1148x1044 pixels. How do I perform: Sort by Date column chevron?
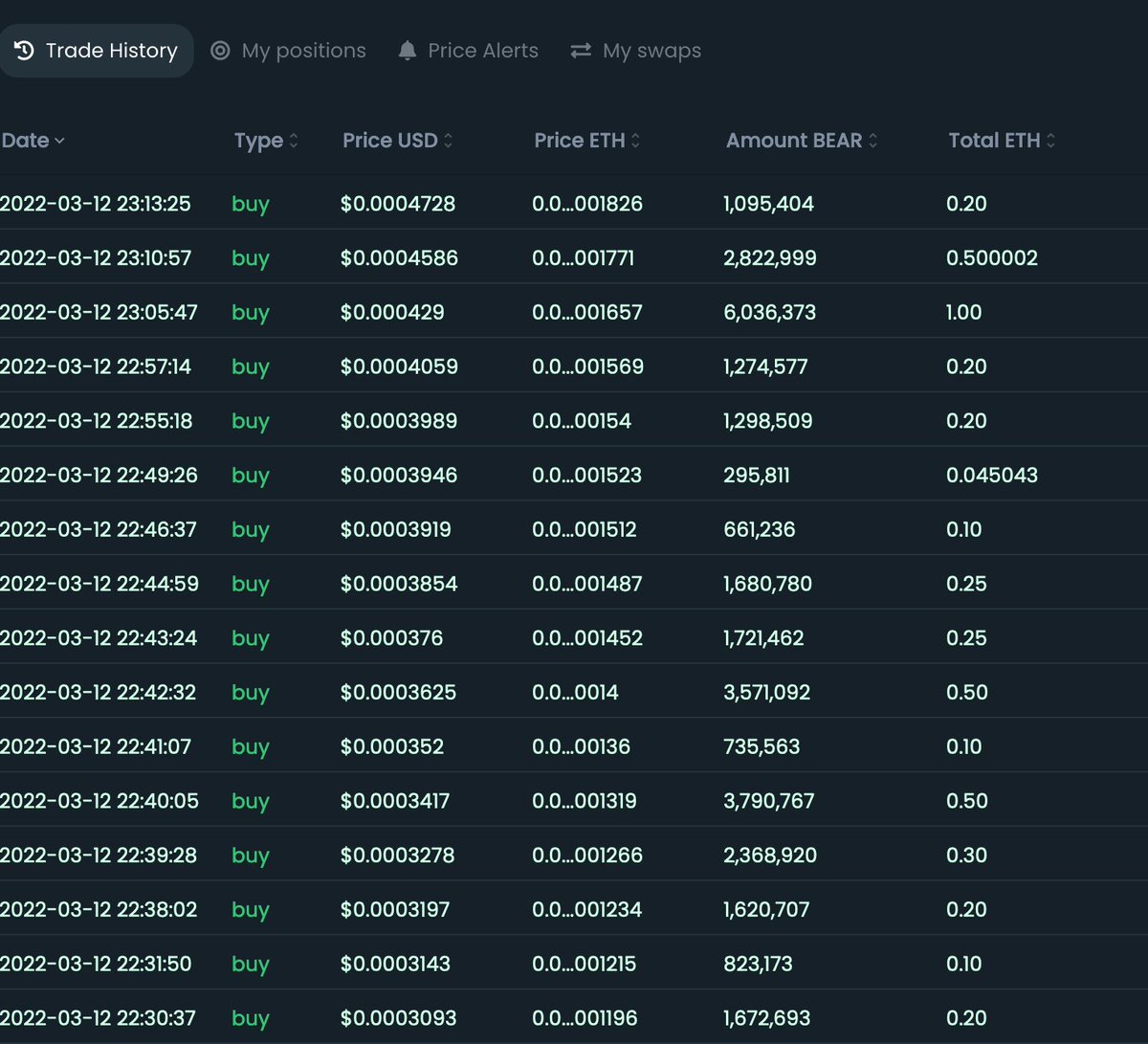tap(59, 141)
